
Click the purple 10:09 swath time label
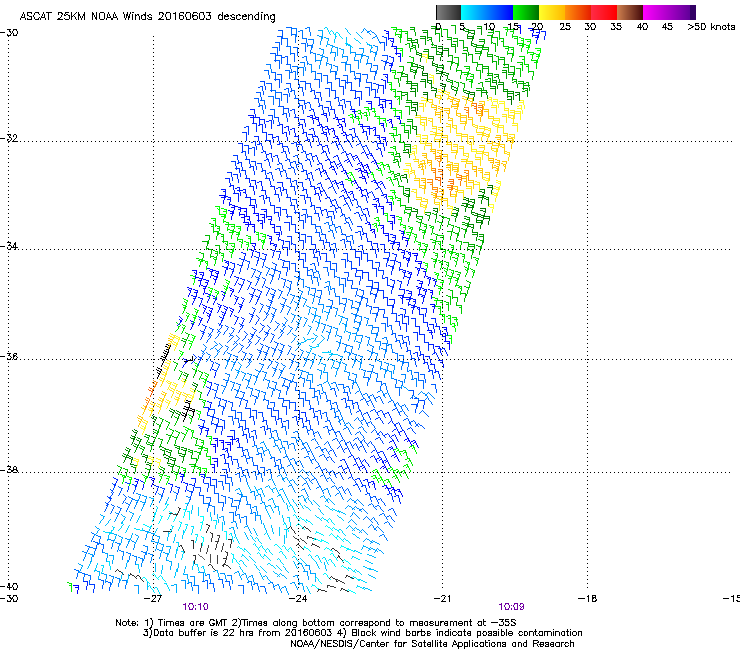pyautogui.click(x=511, y=607)
